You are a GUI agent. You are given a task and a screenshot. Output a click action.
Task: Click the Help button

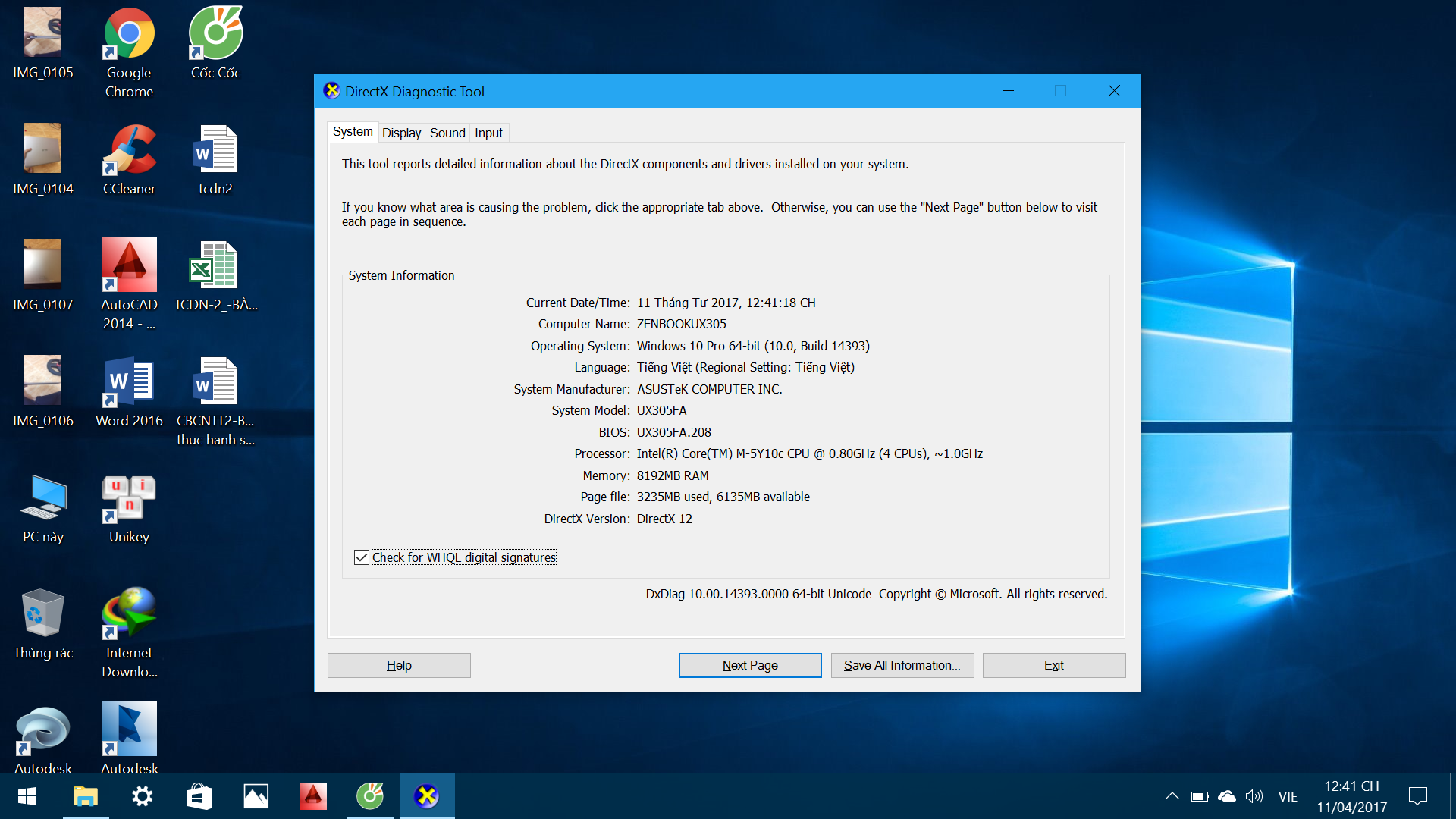[x=399, y=665]
